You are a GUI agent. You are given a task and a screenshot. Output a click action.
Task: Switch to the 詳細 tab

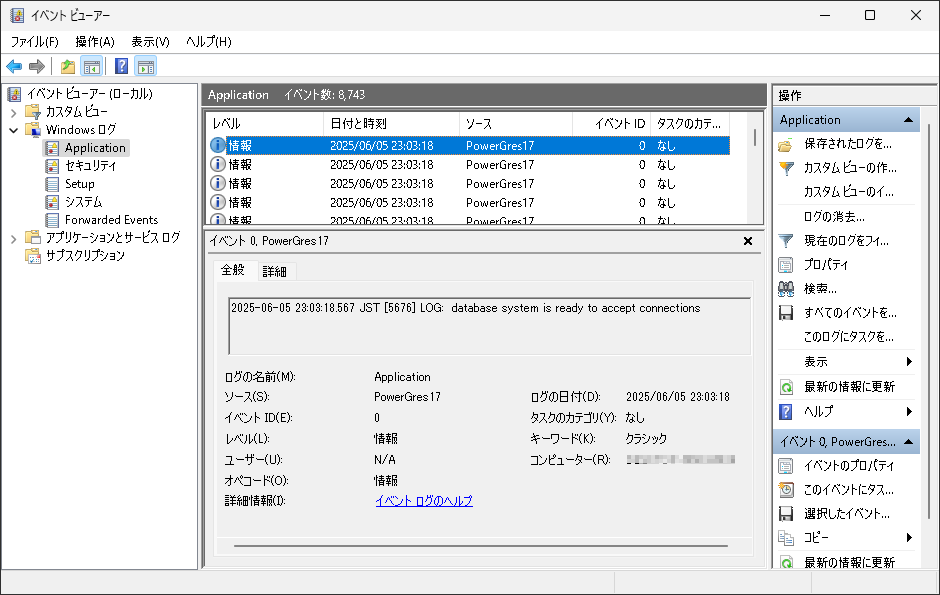point(275,271)
